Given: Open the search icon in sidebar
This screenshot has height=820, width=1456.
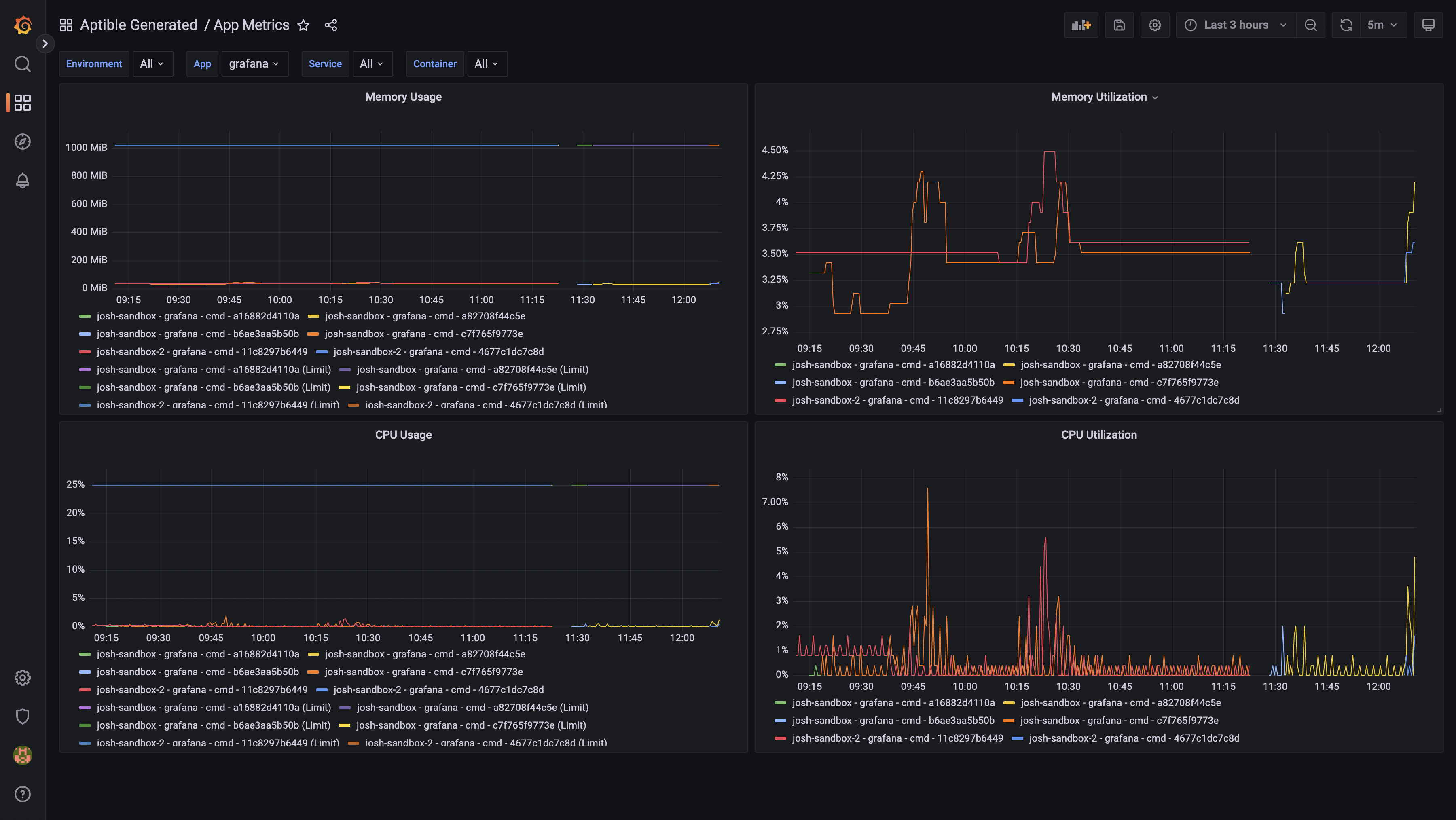Looking at the screenshot, I should [23, 64].
